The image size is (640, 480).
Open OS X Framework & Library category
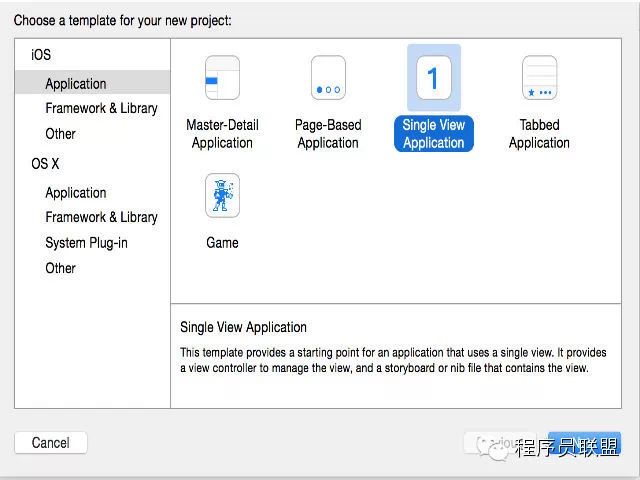pyautogui.click(x=101, y=217)
